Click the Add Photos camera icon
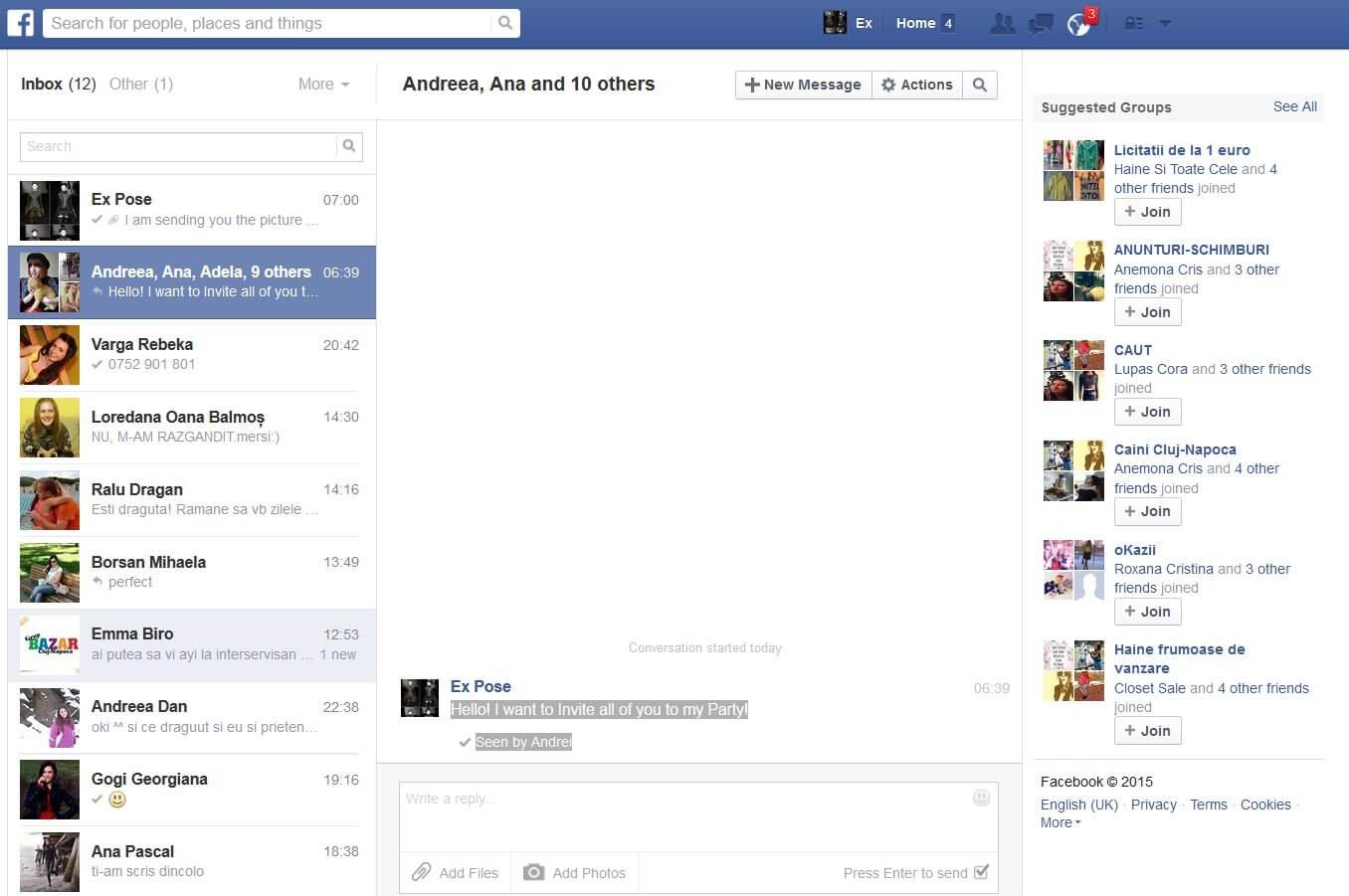Image resolution: width=1349 pixels, height=896 pixels. pos(534,872)
